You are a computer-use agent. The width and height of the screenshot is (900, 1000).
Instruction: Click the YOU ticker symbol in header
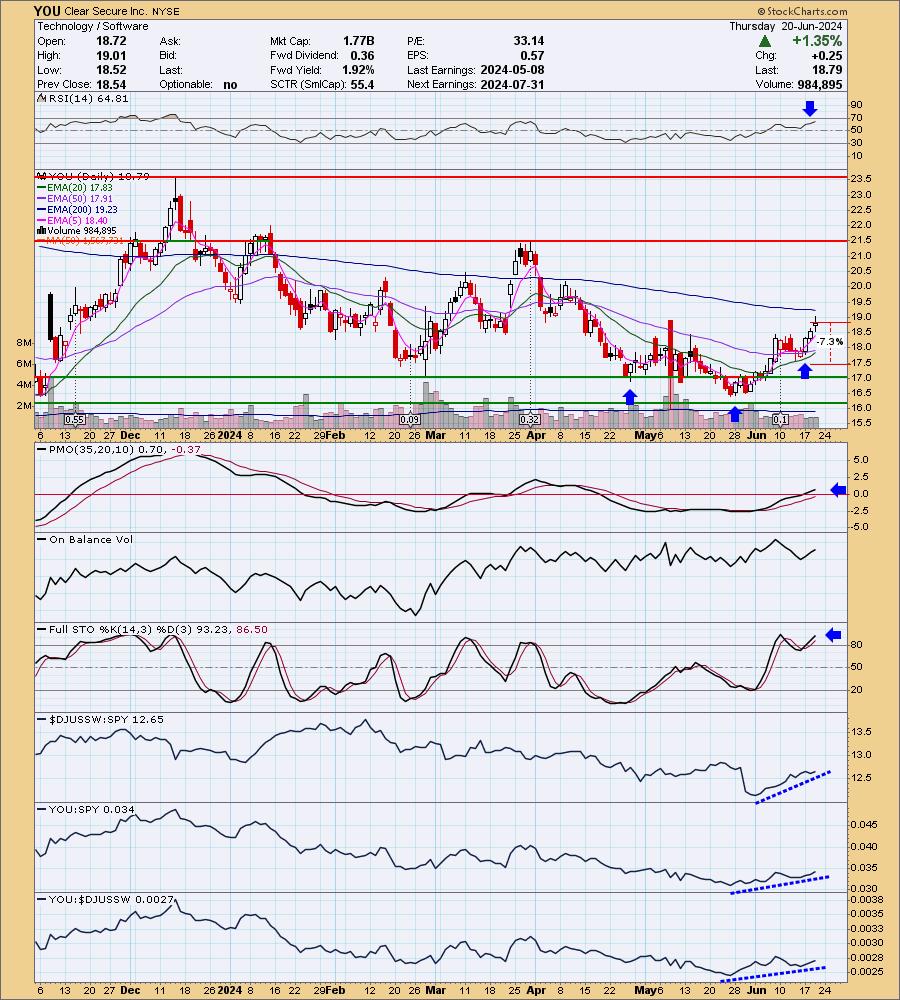click(47, 11)
